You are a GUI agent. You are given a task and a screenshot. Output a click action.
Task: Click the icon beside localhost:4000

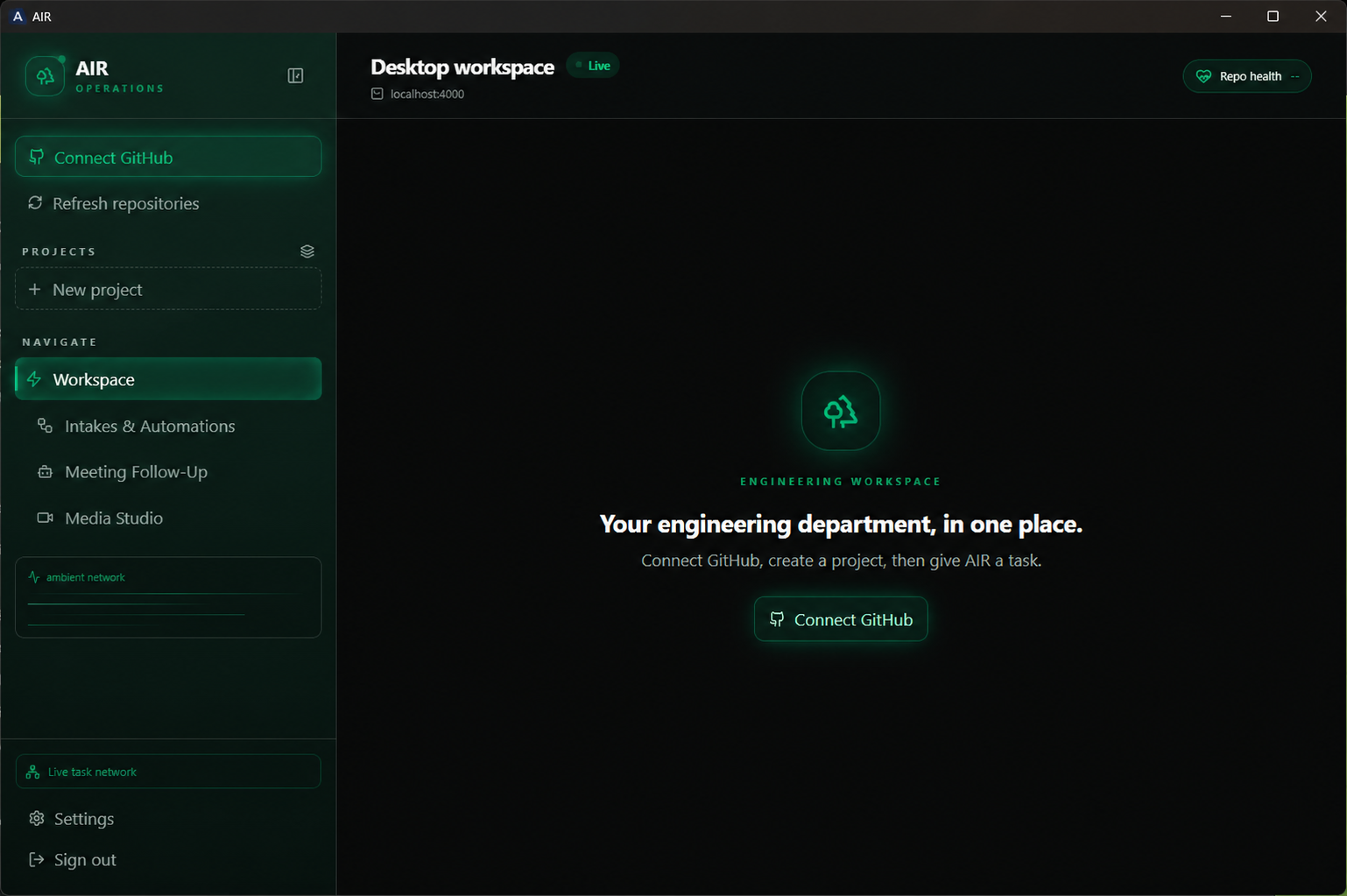(x=377, y=94)
